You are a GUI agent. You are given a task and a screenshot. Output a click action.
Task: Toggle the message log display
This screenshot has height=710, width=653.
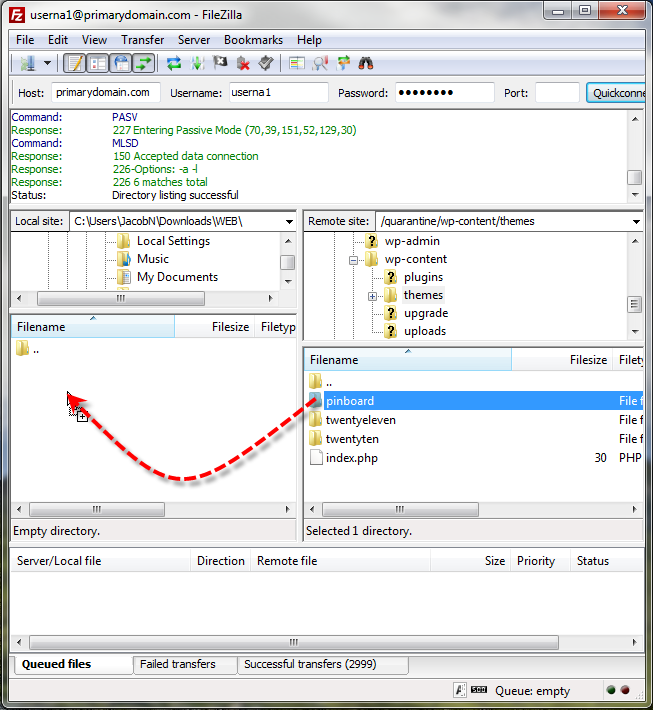(x=75, y=63)
